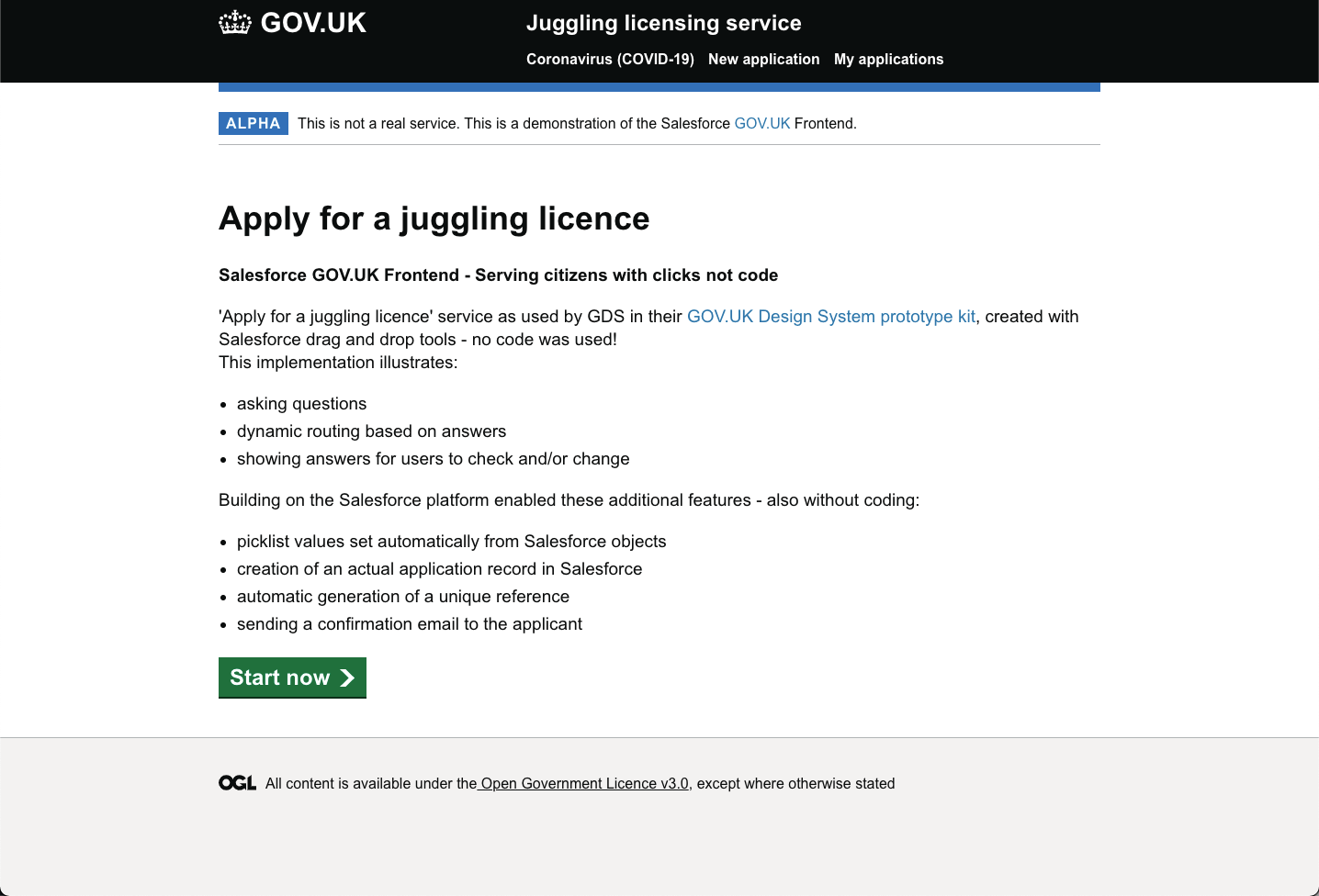Click the arrow icon inside Start now
1319x896 pixels.
tap(347, 678)
